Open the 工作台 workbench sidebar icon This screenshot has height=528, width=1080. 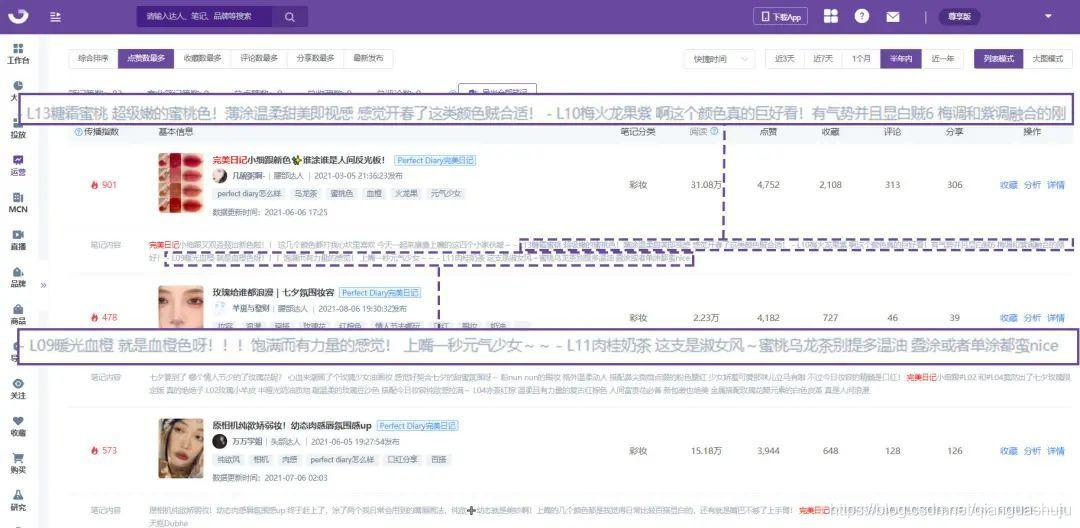coord(18,53)
